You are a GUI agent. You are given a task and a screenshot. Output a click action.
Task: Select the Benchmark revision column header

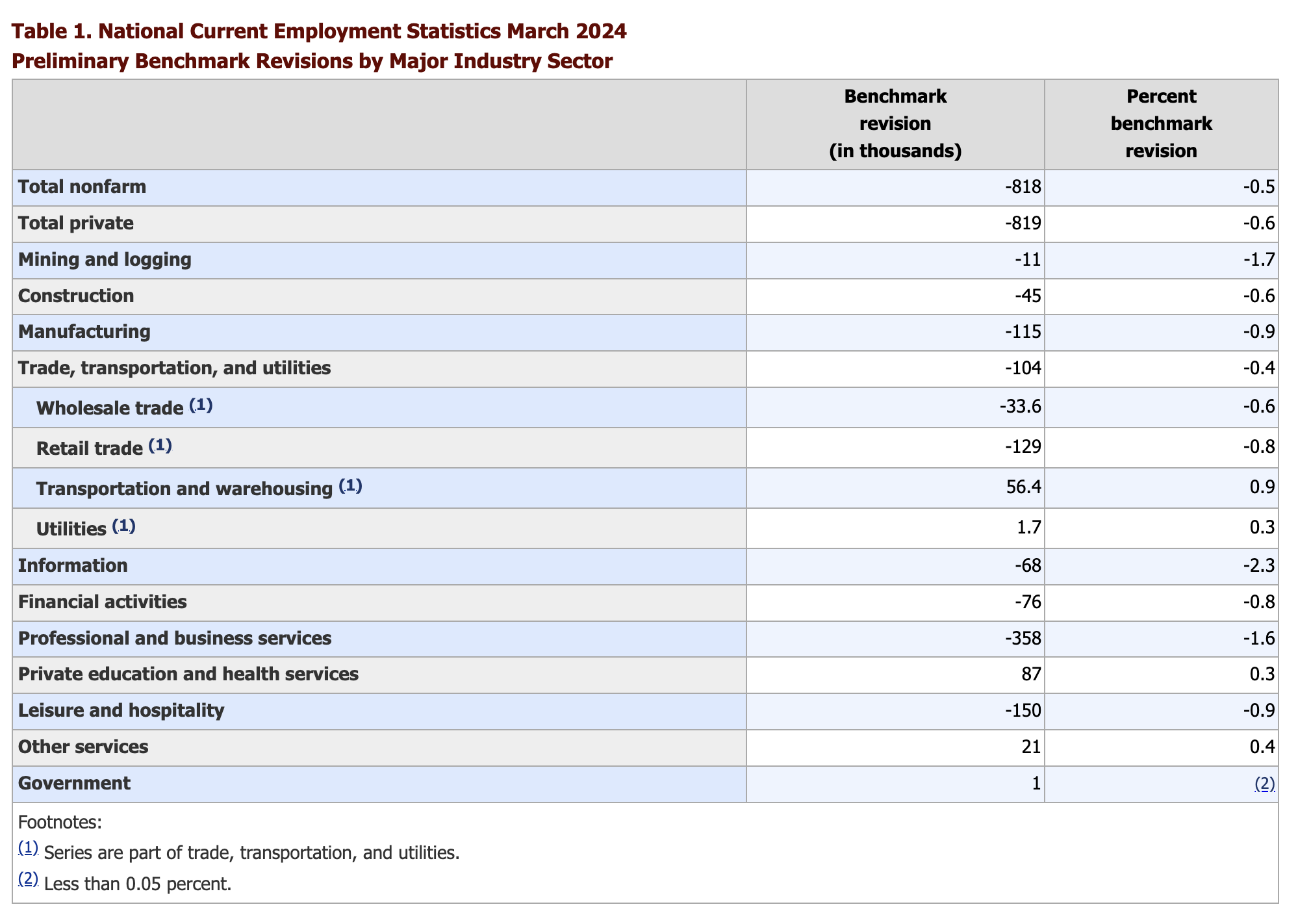click(895, 124)
